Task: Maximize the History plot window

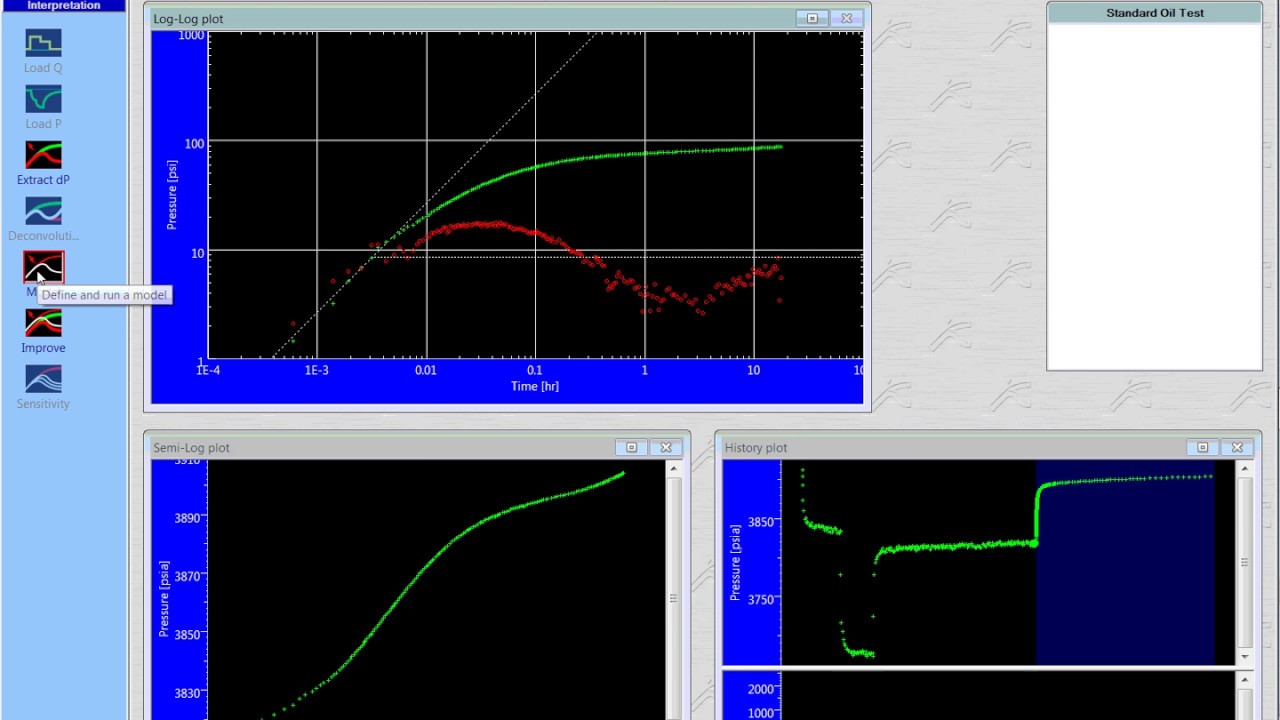Action: [x=1203, y=447]
